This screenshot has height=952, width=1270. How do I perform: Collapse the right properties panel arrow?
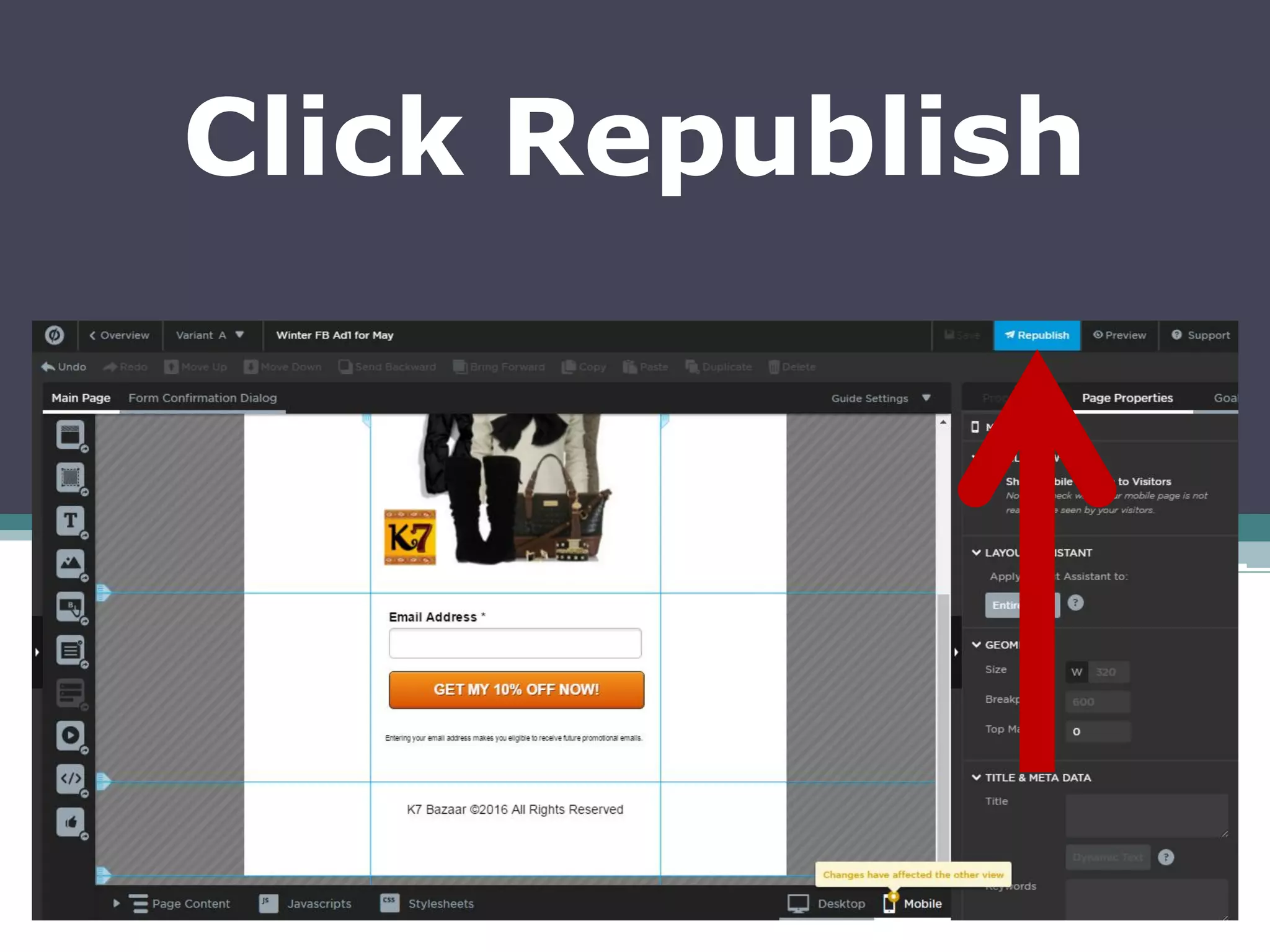point(956,652)
